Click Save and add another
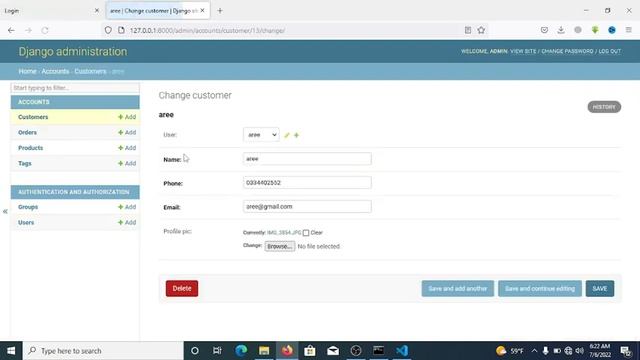Image resolution: width=640 pixels, height=360 pixels. tap(458, 289)
